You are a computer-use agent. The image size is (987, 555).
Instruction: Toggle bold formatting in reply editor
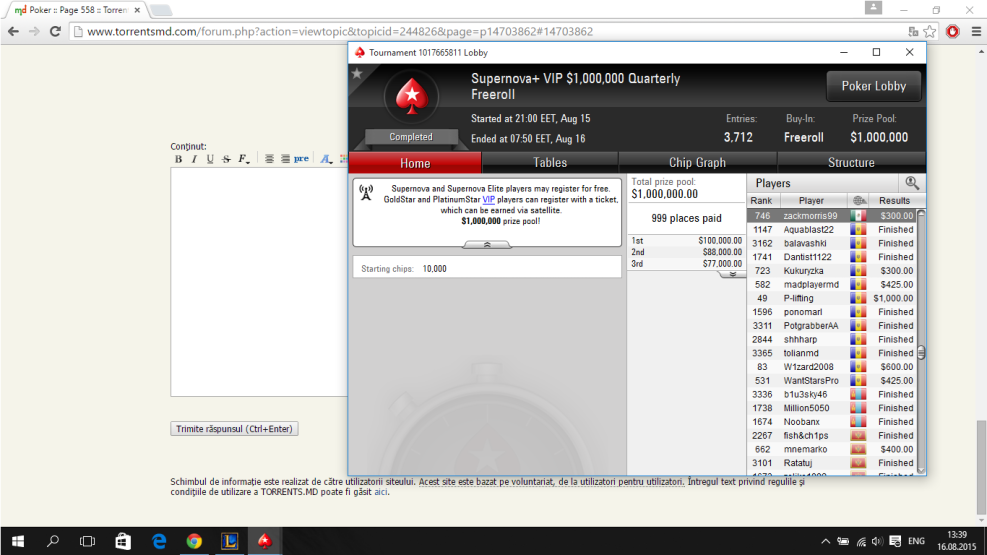click(x=179, y=159)
